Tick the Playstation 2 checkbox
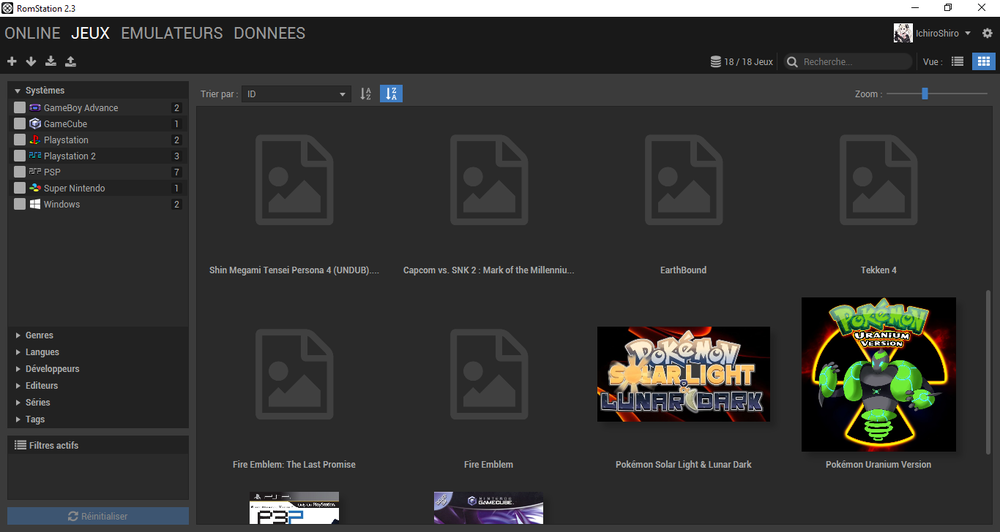This screenshot has height=532, width=1000. pyautogui.click(x=20, y=156)
